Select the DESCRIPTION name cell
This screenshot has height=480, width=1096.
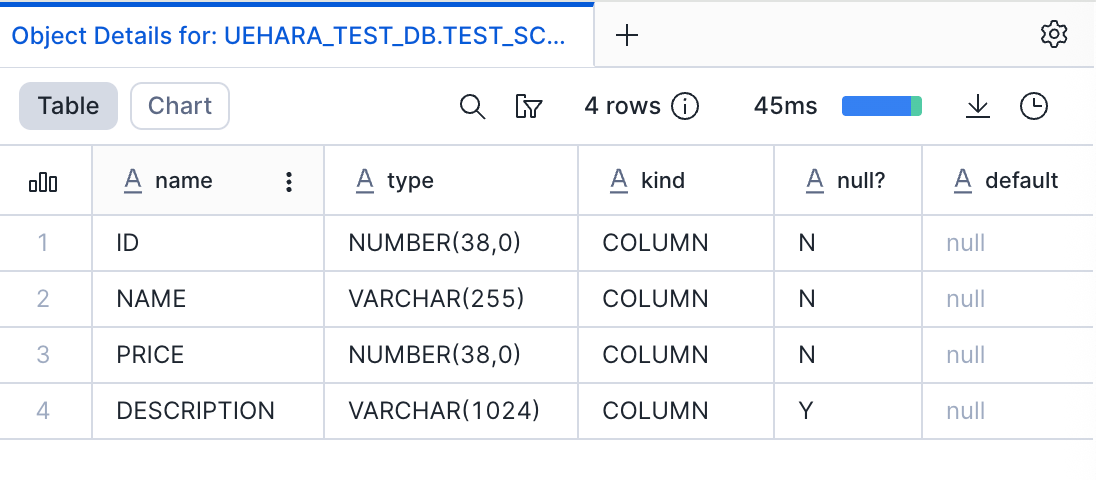pos(195,411)
